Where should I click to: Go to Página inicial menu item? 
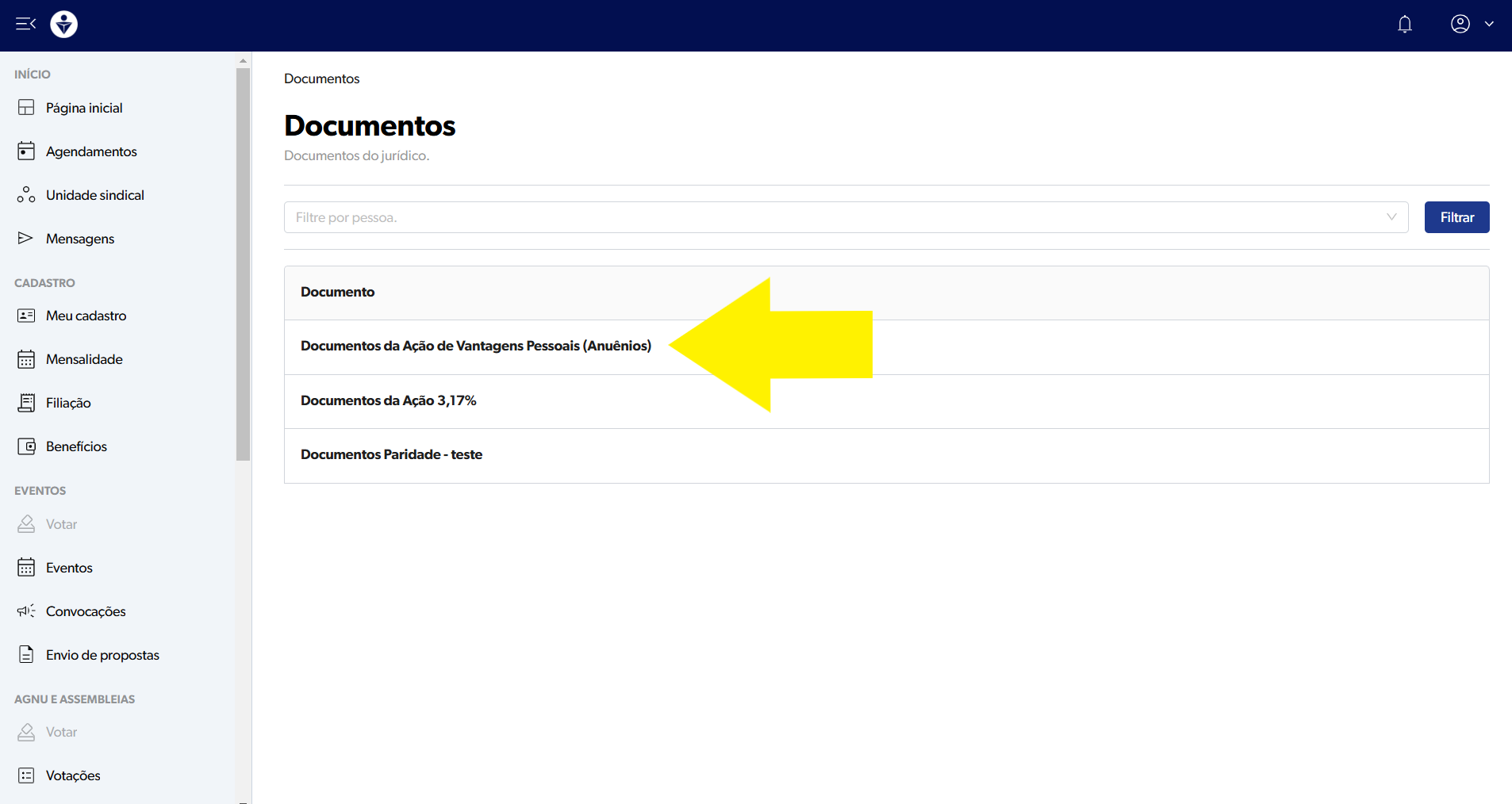[84, 108]
